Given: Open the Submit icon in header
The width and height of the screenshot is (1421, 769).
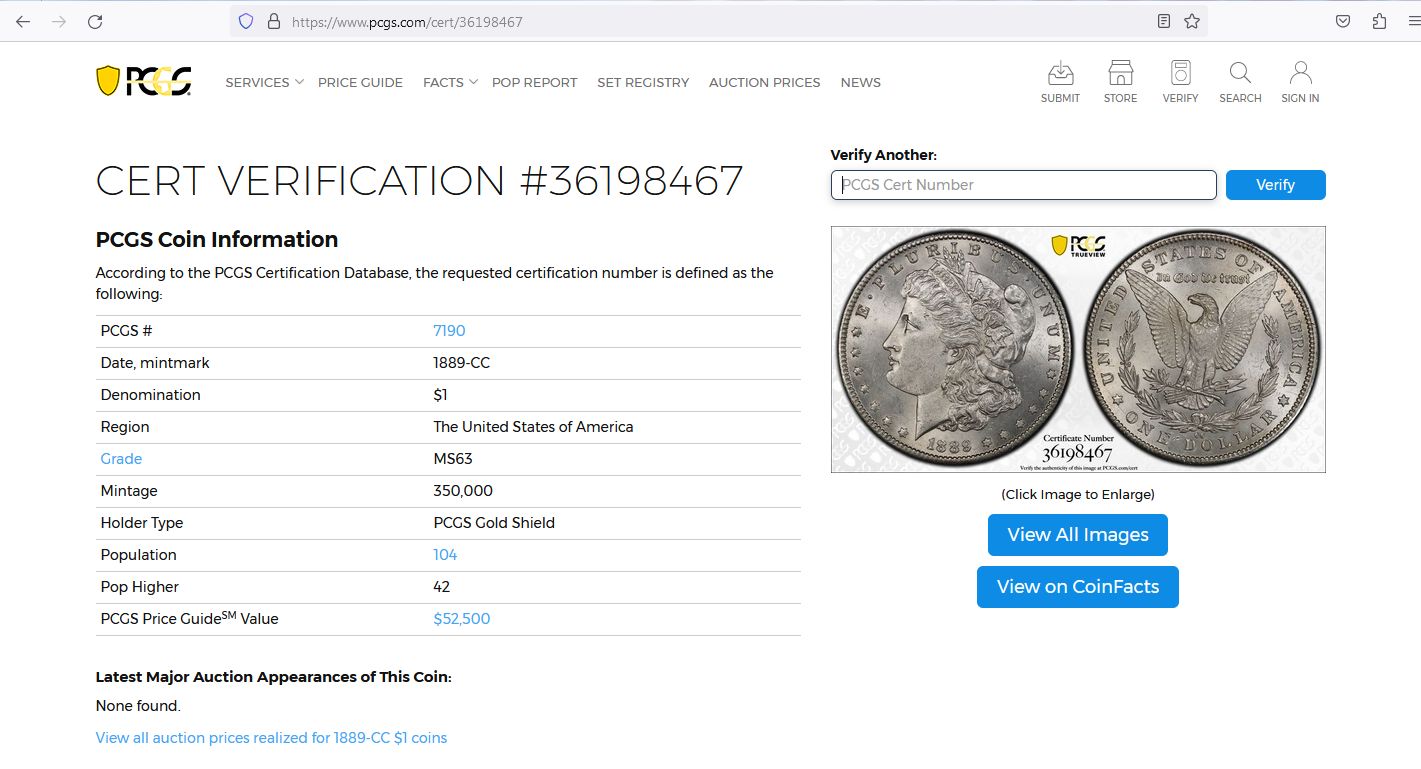Looking at the screenshot, I should [x=1060, y=82].
